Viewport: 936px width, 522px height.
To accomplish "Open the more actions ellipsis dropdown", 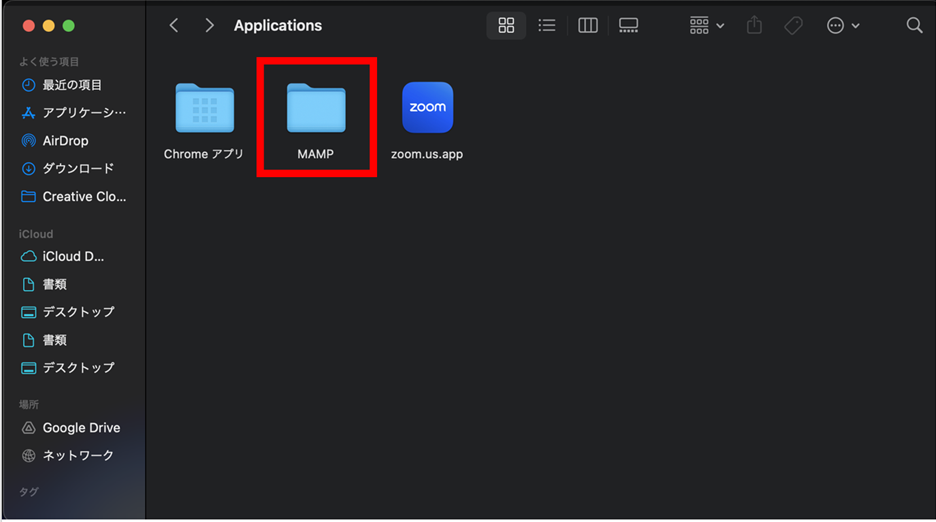I will coord(843,26).
